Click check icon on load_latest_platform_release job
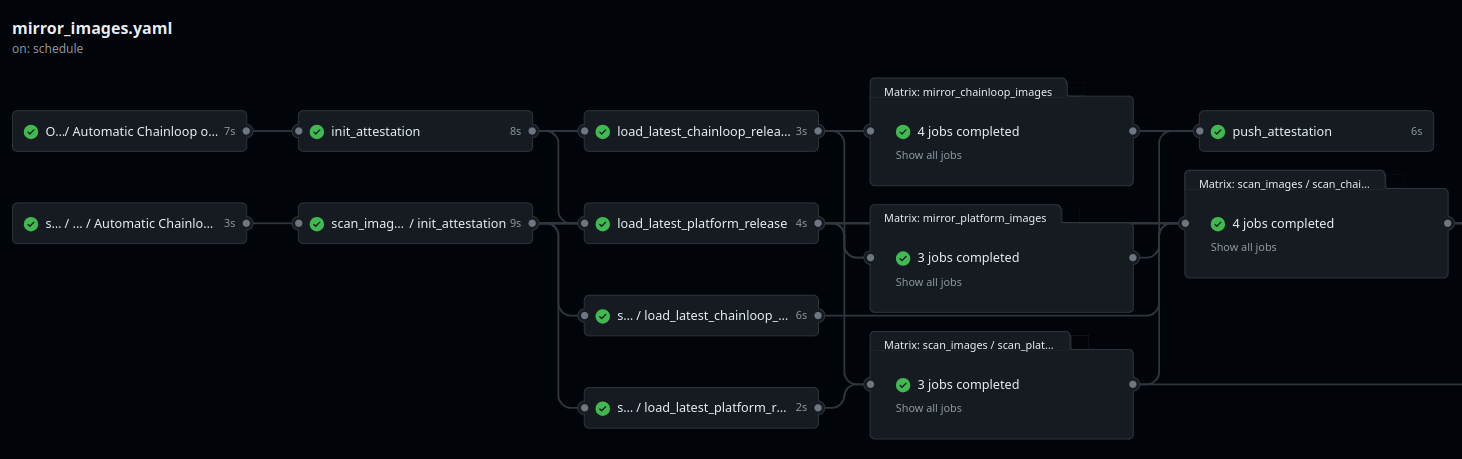Screen dimensions: 1462x459 [603, 223]
